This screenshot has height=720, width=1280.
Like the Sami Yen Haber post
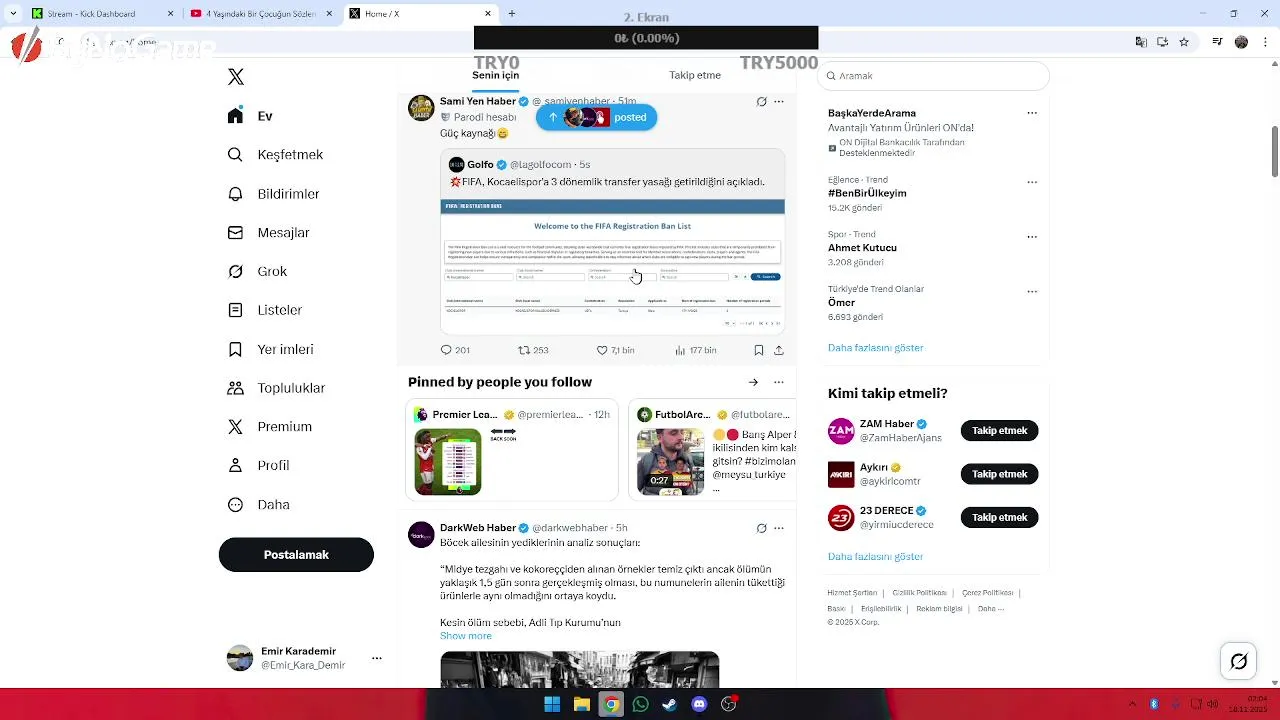coord(615,350)
